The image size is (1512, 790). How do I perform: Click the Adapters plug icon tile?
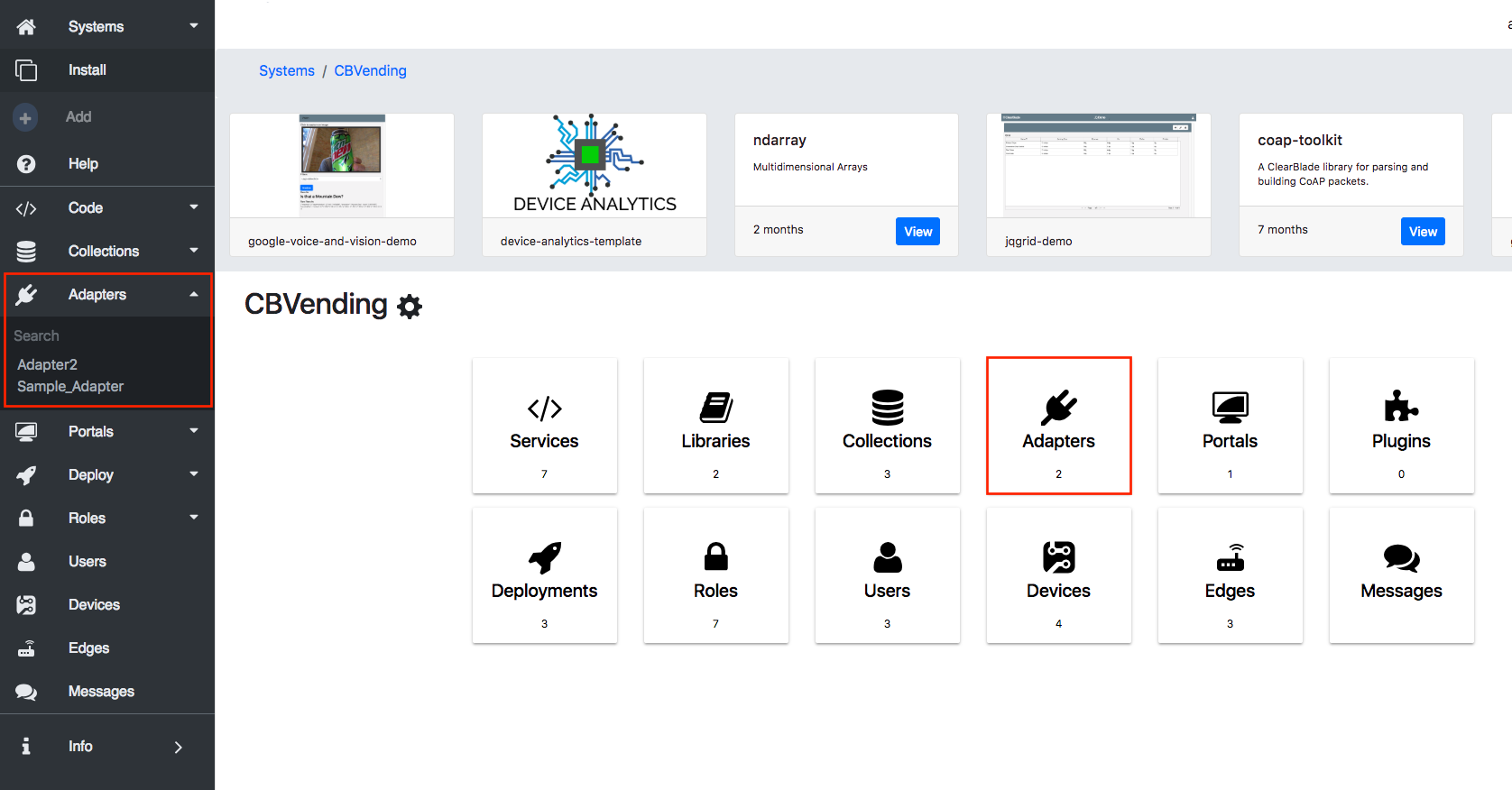tap(1058, 409)
